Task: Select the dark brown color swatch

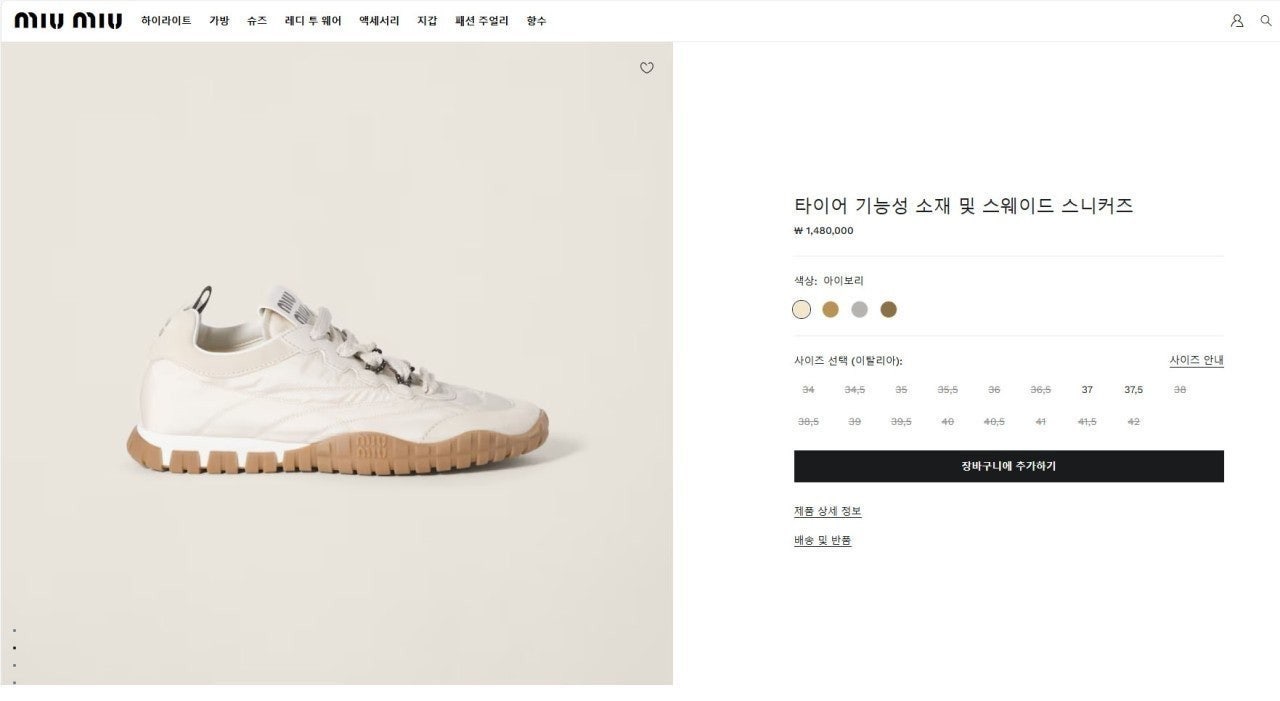Action: (x=888, y=309)
